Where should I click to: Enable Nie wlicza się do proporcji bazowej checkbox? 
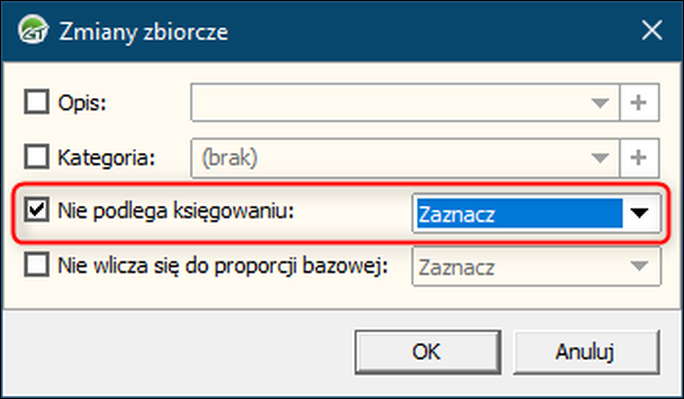[x=37, y=265]
